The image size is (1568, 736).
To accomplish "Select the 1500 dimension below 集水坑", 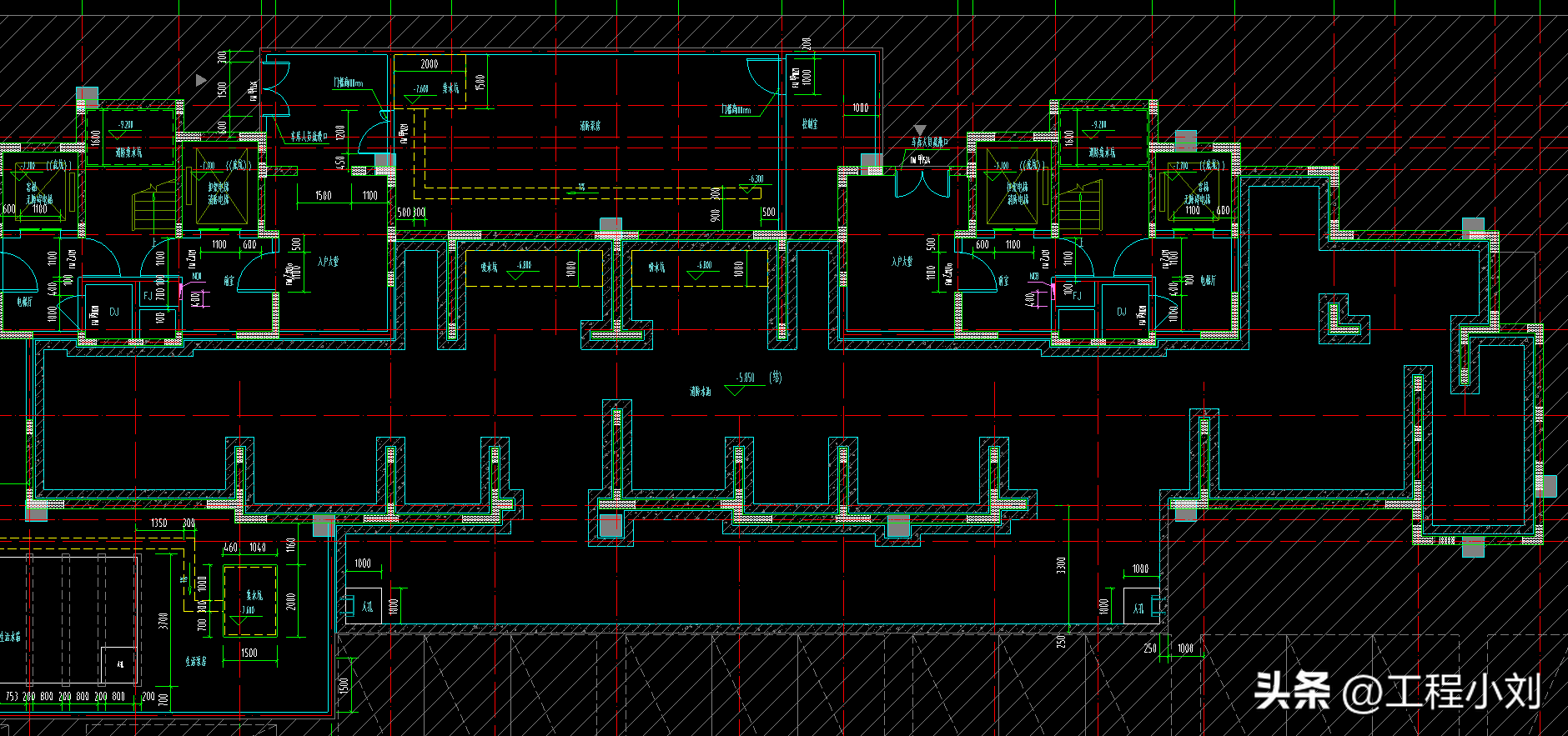I will [x=249, y=653].
